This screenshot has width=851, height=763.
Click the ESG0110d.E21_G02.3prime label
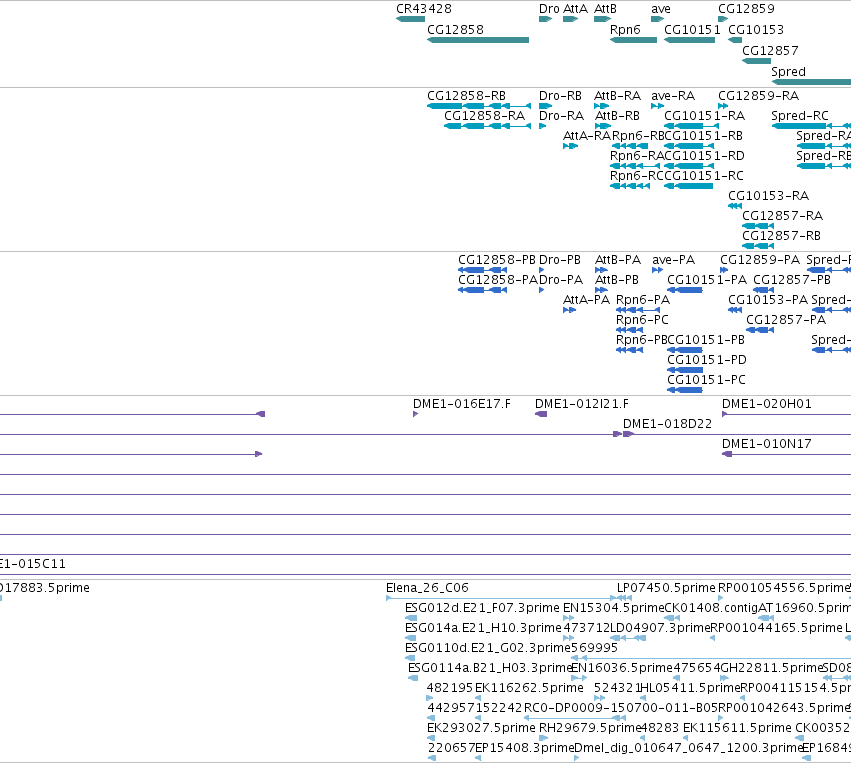[488, 648]
